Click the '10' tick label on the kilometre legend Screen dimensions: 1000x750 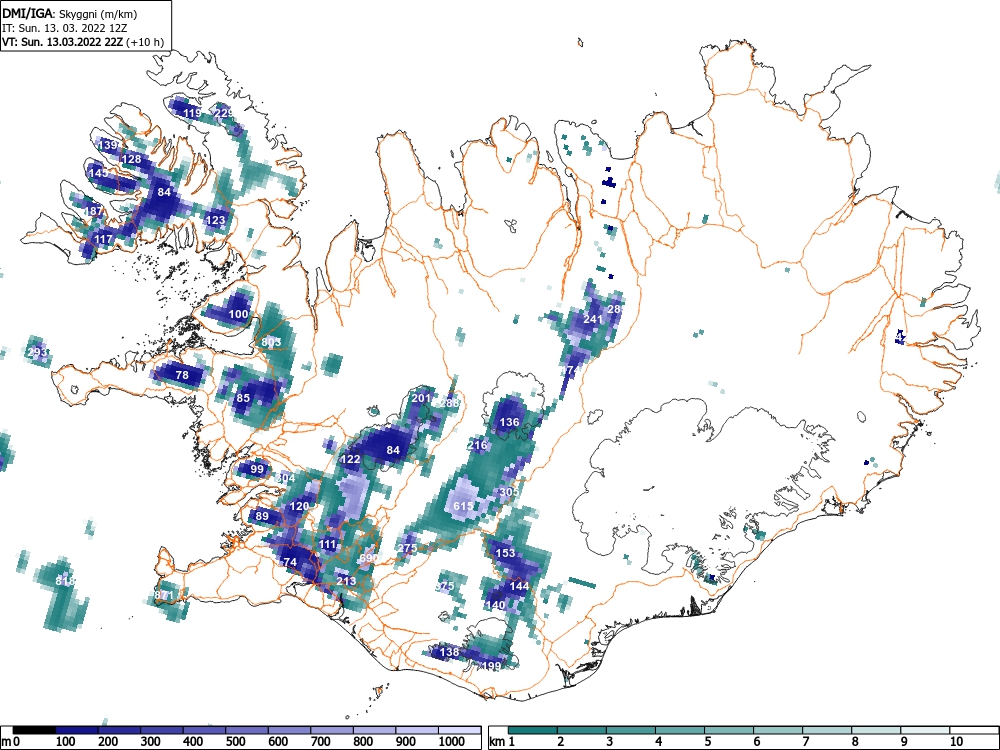click(x=955, y=742)
